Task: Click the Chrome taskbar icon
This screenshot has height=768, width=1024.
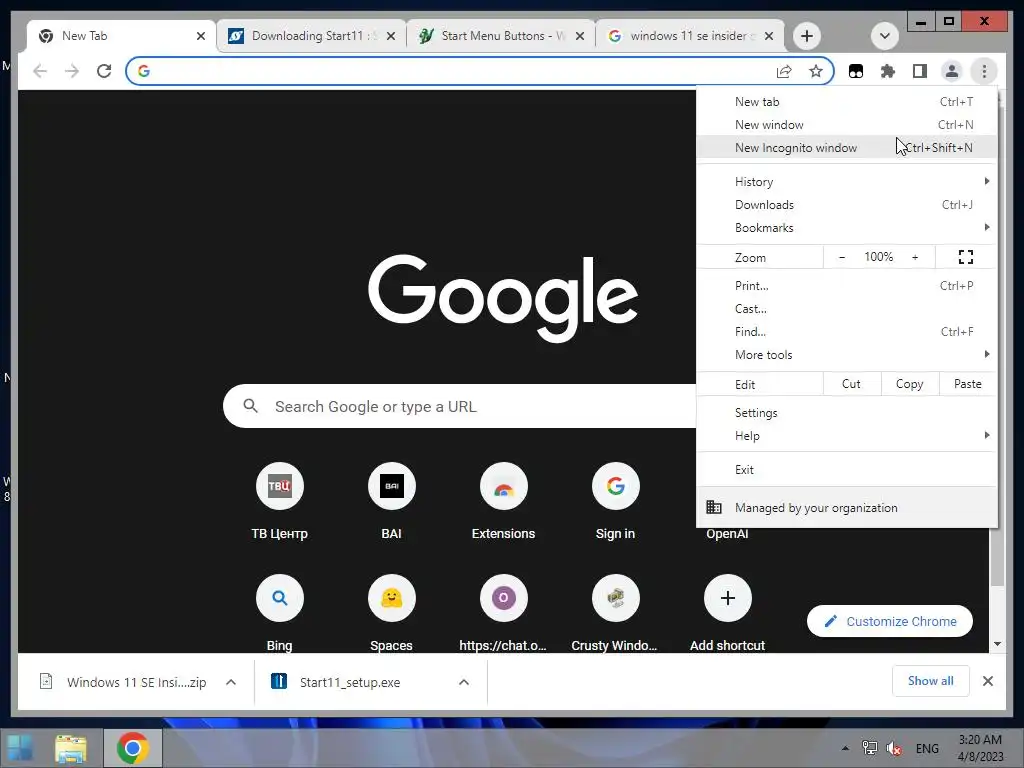Action: (133, 748)
